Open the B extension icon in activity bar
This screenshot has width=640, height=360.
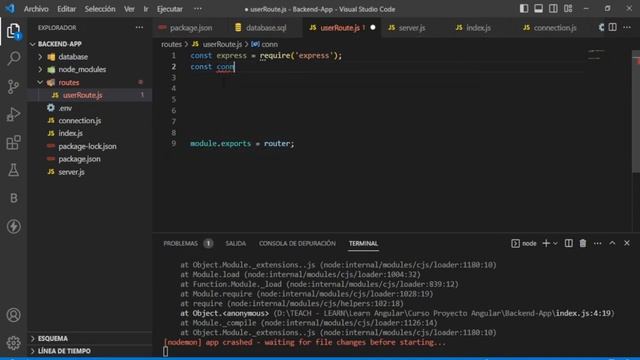tap(13, 198)
